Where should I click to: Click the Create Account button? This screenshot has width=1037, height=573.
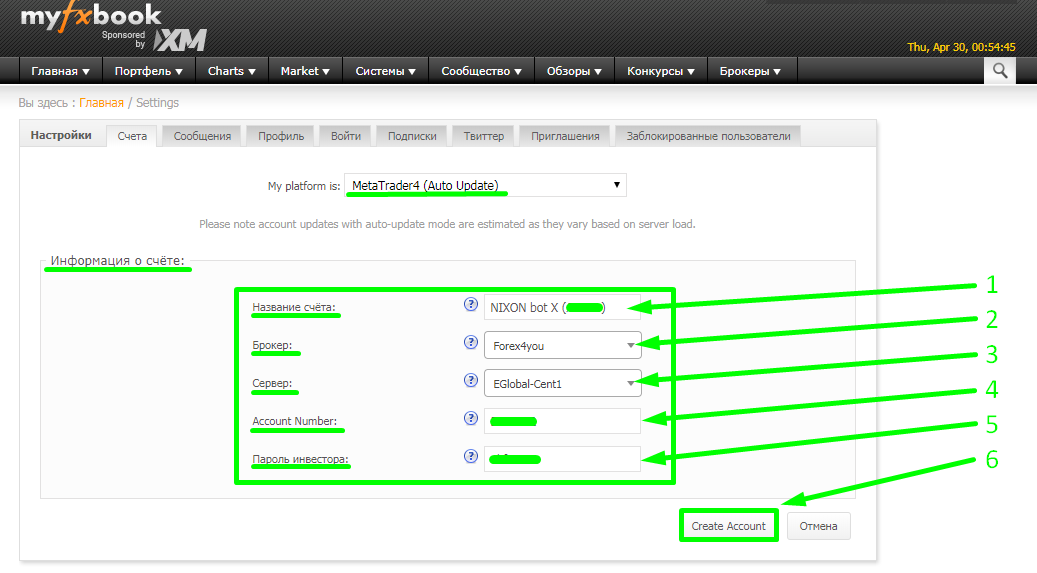point(728,526)
